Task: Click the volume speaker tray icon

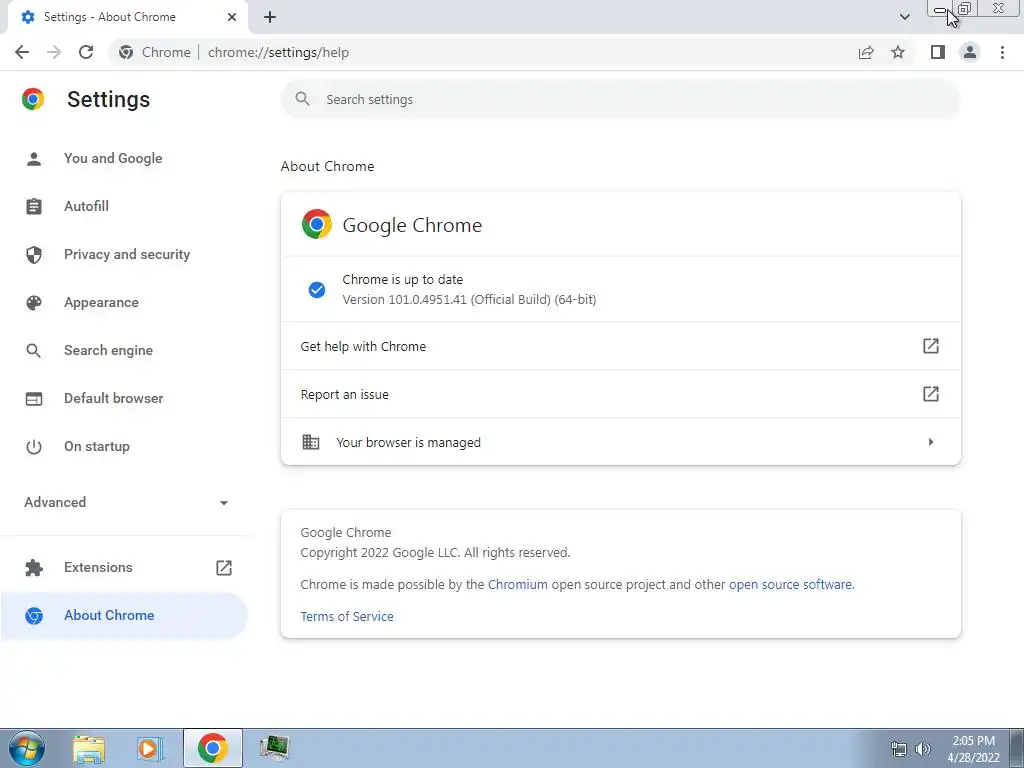Action: coord(923,749)
